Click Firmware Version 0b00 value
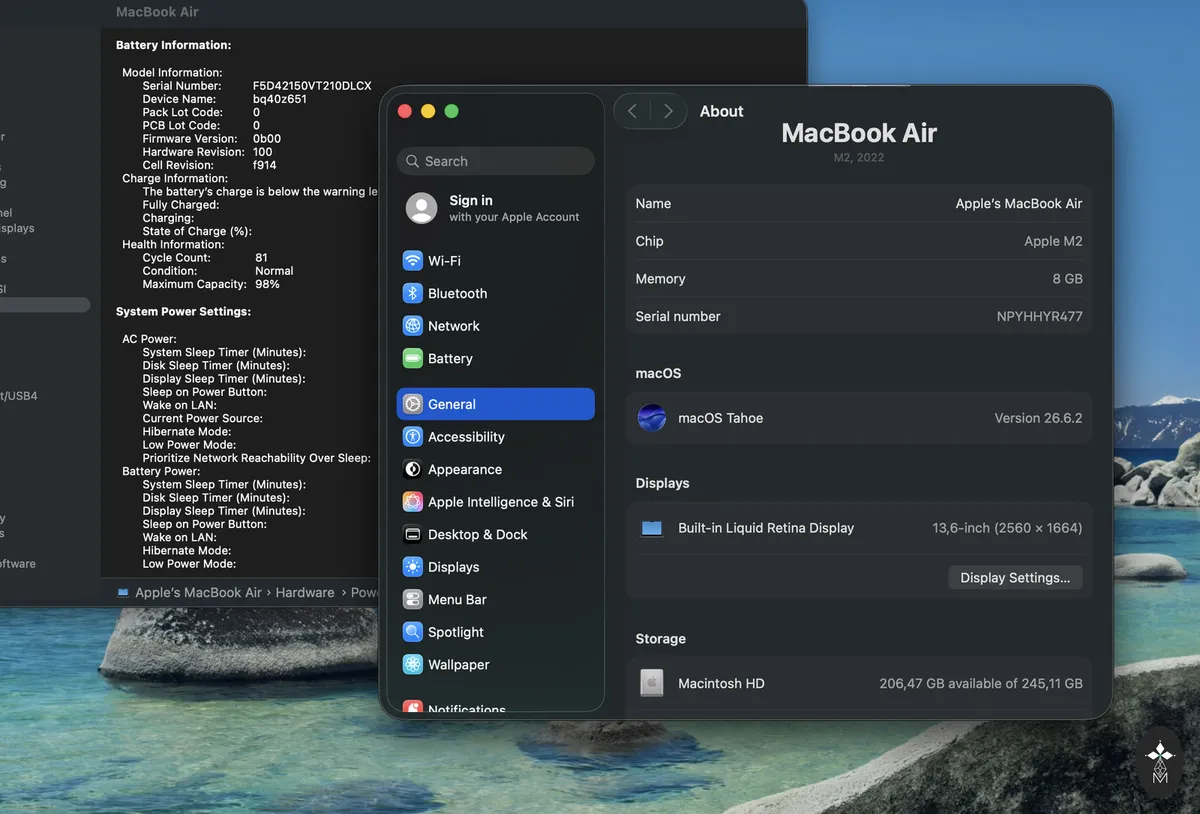The height and width of the screenshot is (814, 1200). [267, 139]
